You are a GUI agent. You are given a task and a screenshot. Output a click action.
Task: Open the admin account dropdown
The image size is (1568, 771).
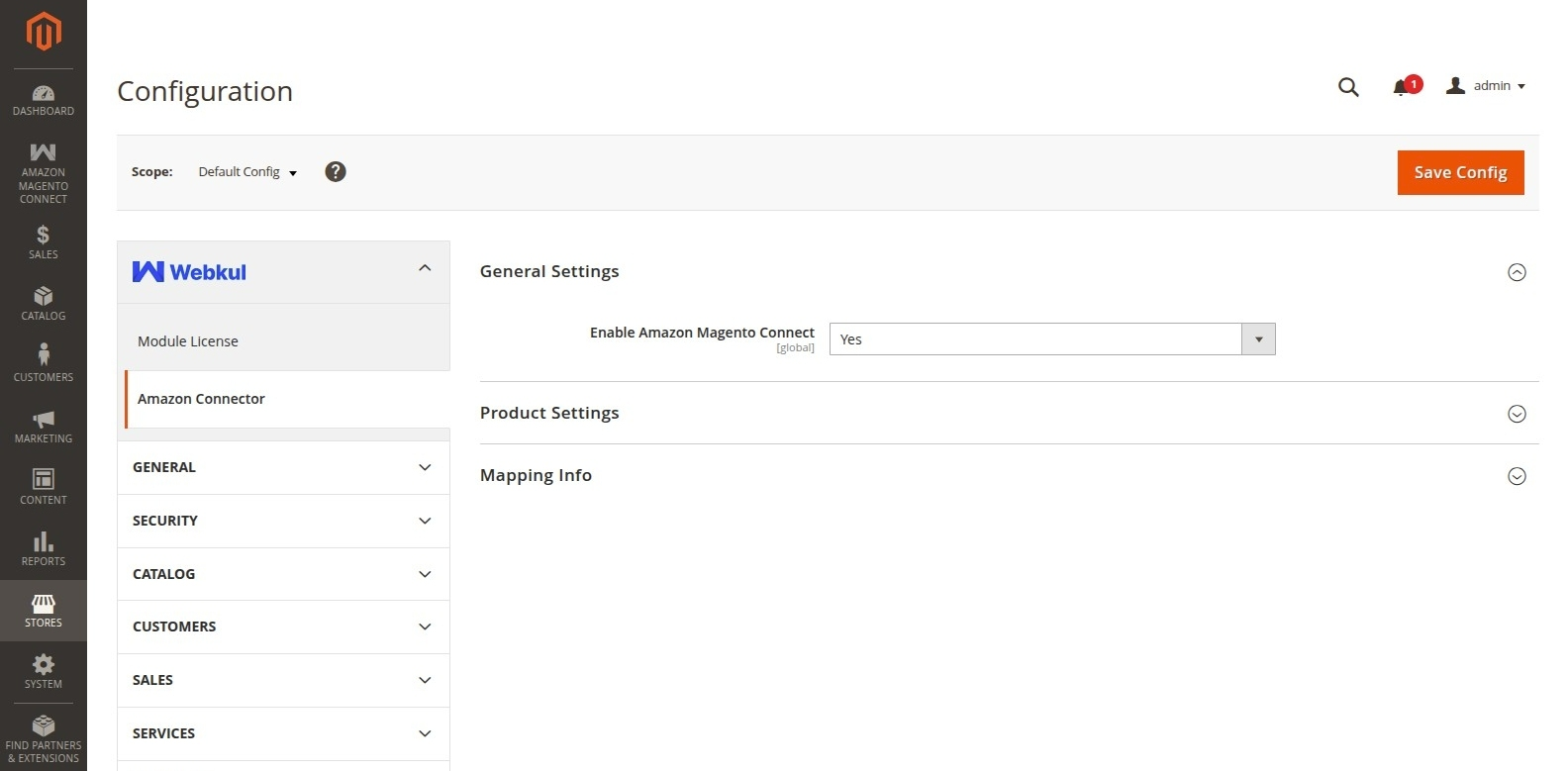coord(1486,86)
